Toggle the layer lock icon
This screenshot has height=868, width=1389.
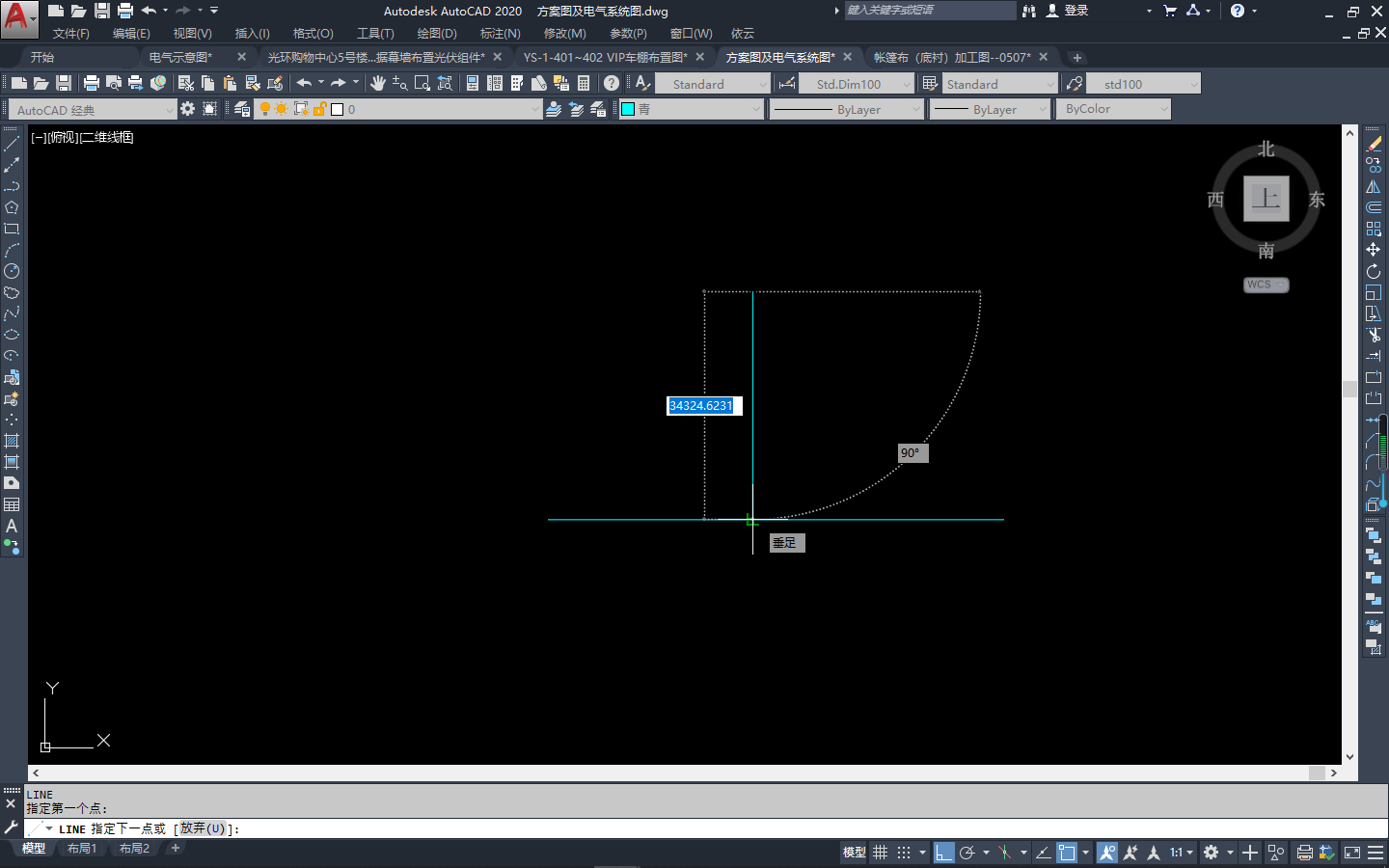320,109
